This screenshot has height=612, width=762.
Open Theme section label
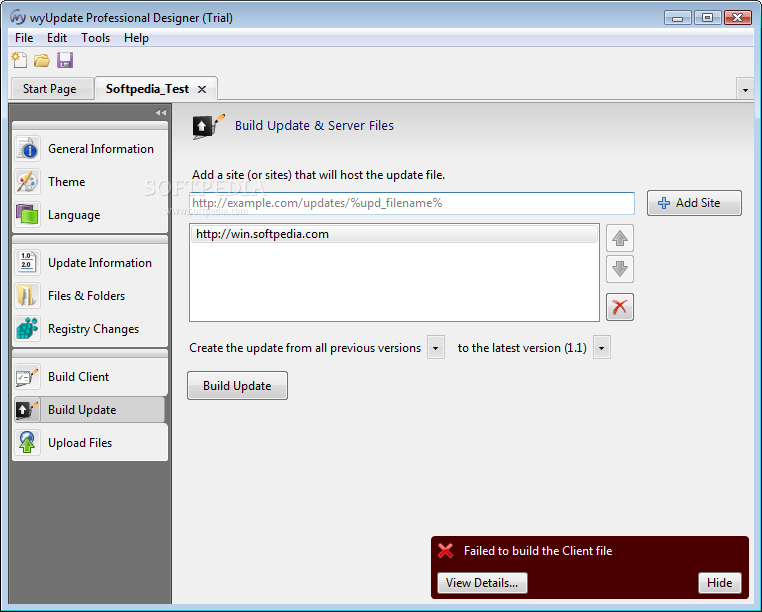pos(67,182)
